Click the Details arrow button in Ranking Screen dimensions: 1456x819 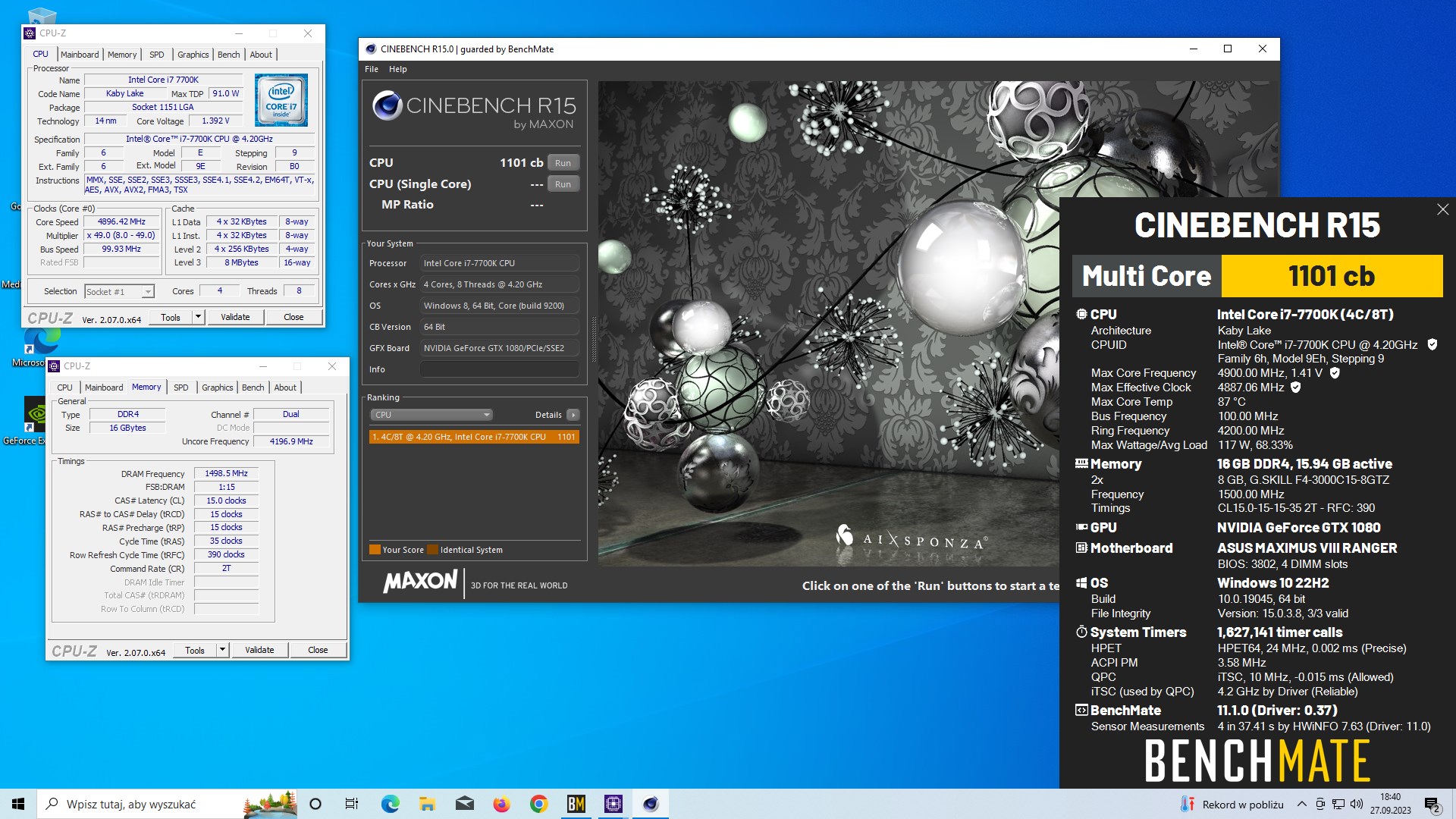point(573,415)
